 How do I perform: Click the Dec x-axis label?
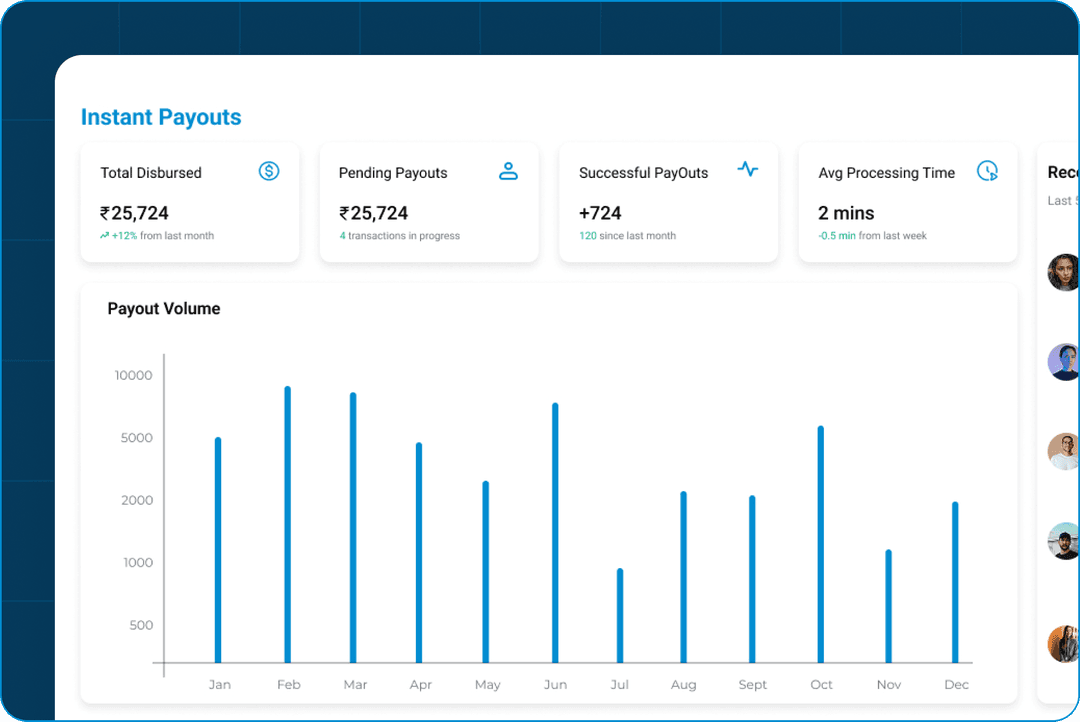956,685
